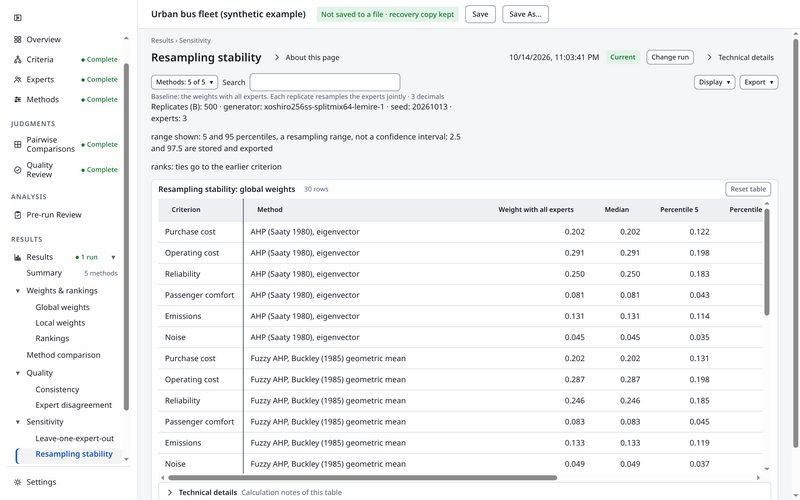Click the Results breadcrumb link
Viewport: 800px width, 500px height.
(x=162, y=40)
